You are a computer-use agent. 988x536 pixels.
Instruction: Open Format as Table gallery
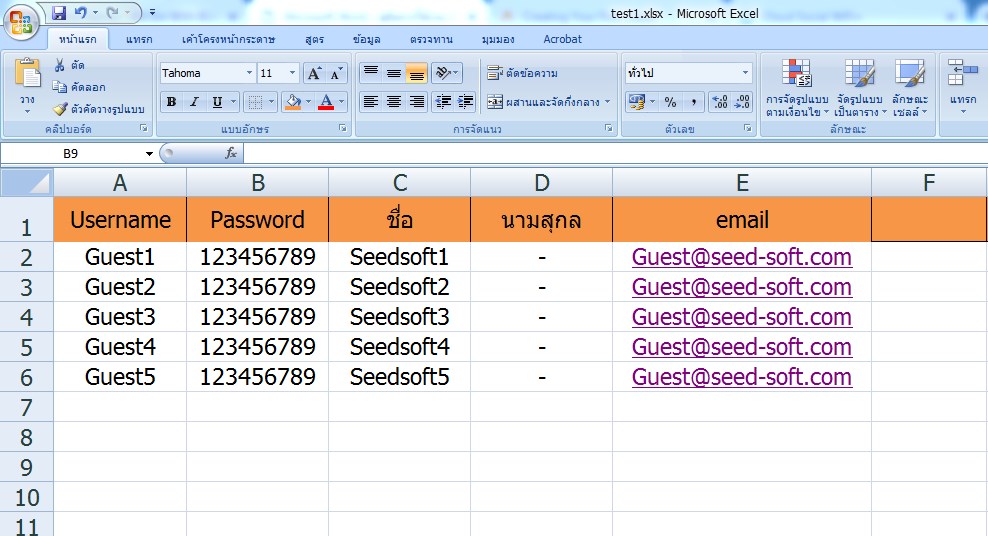click(860, 88)
